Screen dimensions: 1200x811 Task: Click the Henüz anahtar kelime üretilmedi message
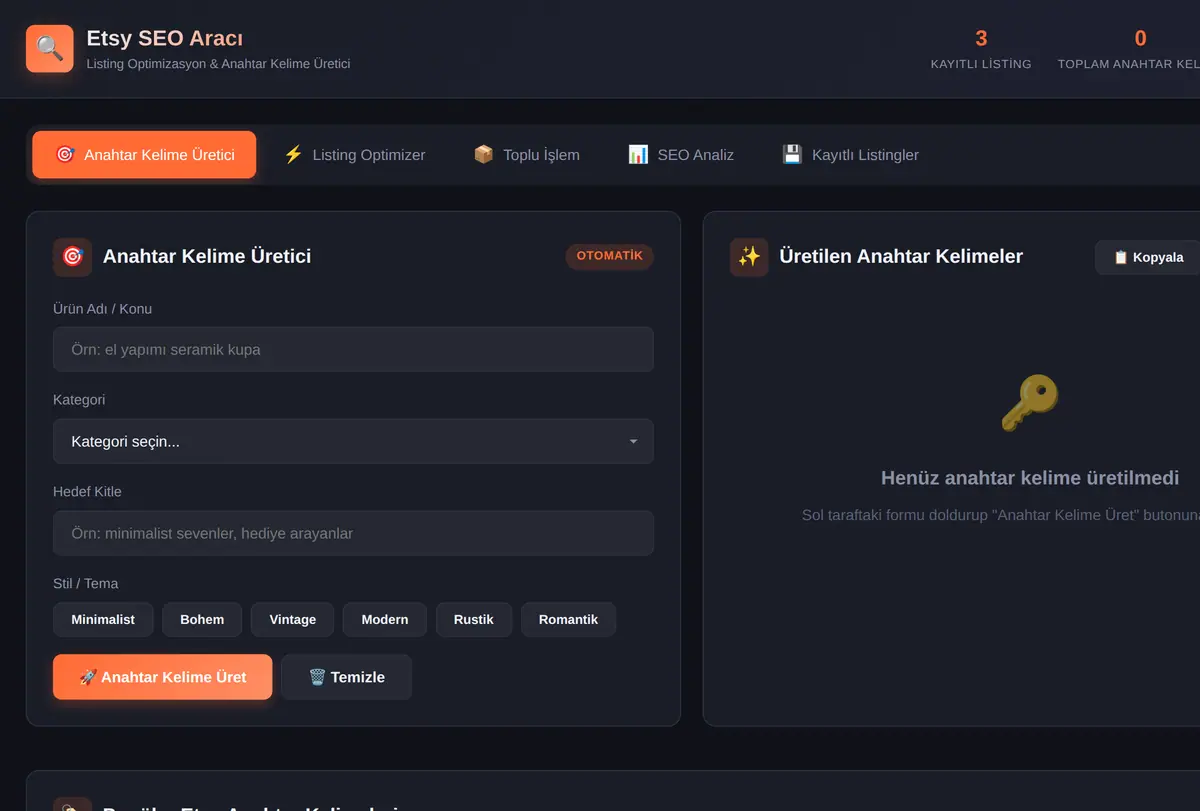1030,478
